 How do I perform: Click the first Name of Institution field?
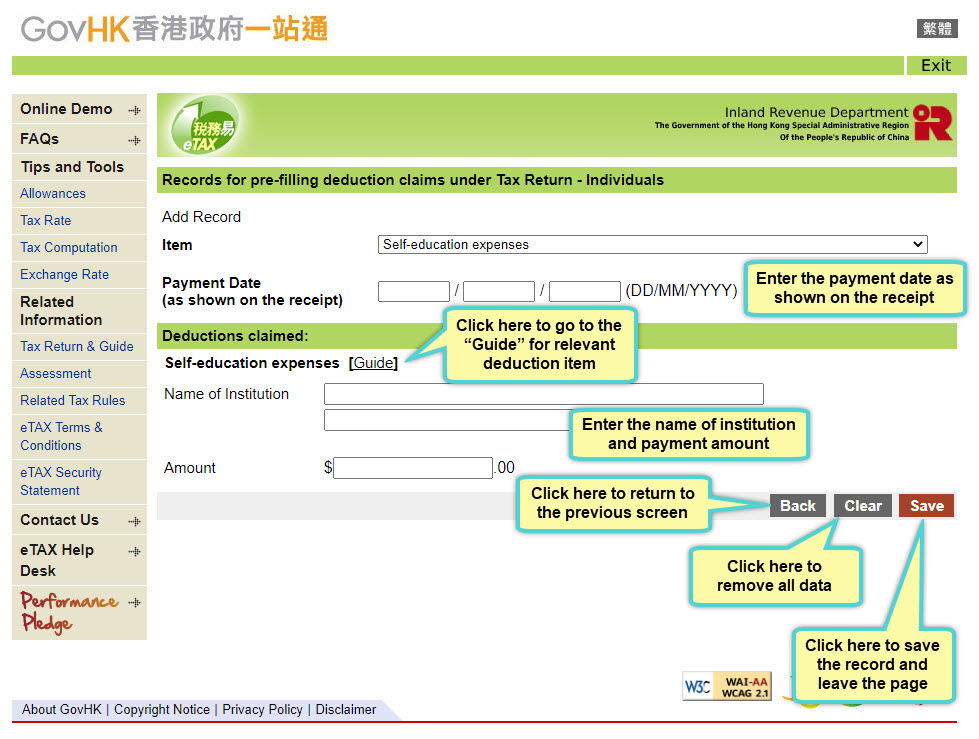[544, 394]
